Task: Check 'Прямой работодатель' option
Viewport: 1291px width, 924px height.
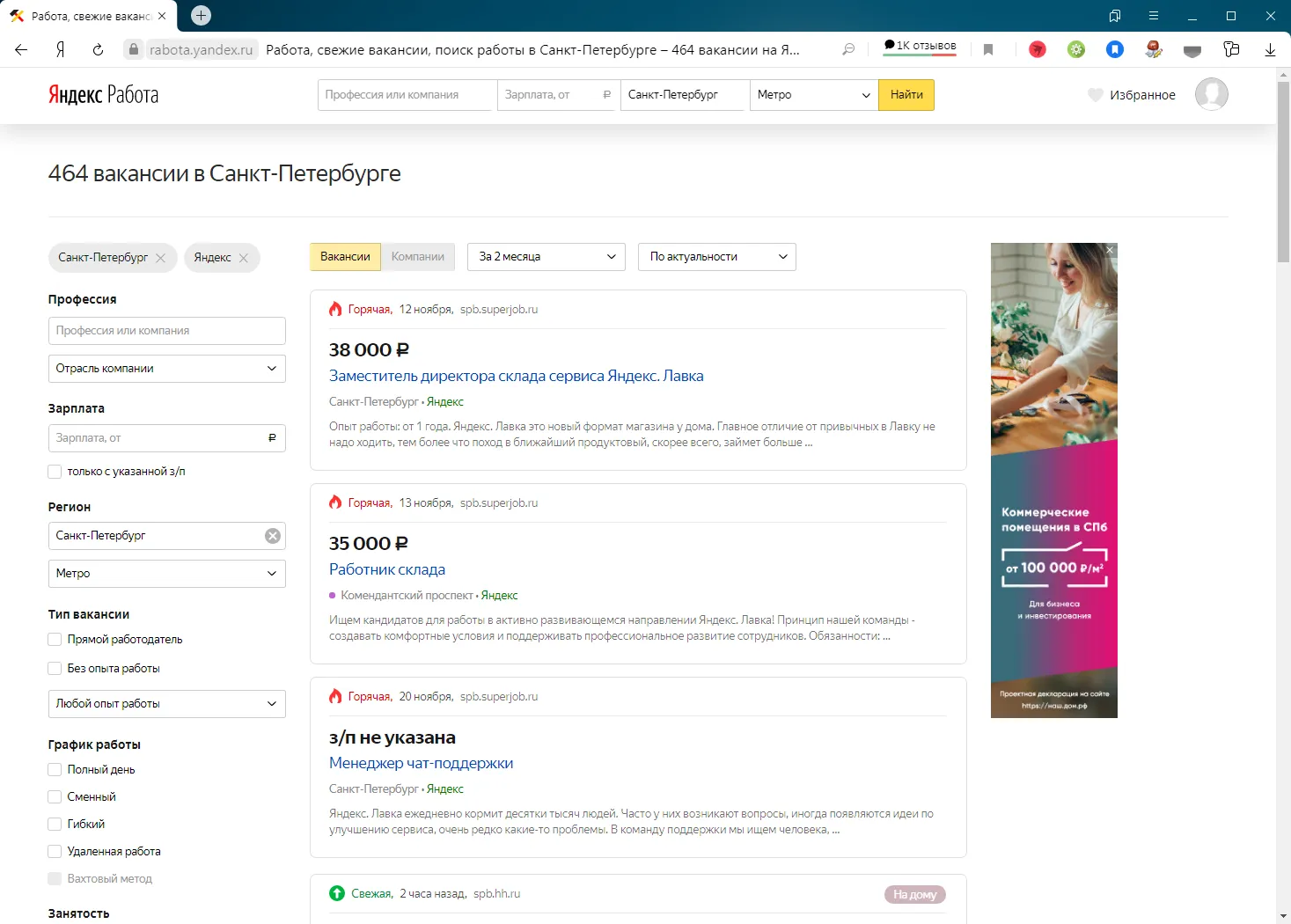Action: point(55,640)
